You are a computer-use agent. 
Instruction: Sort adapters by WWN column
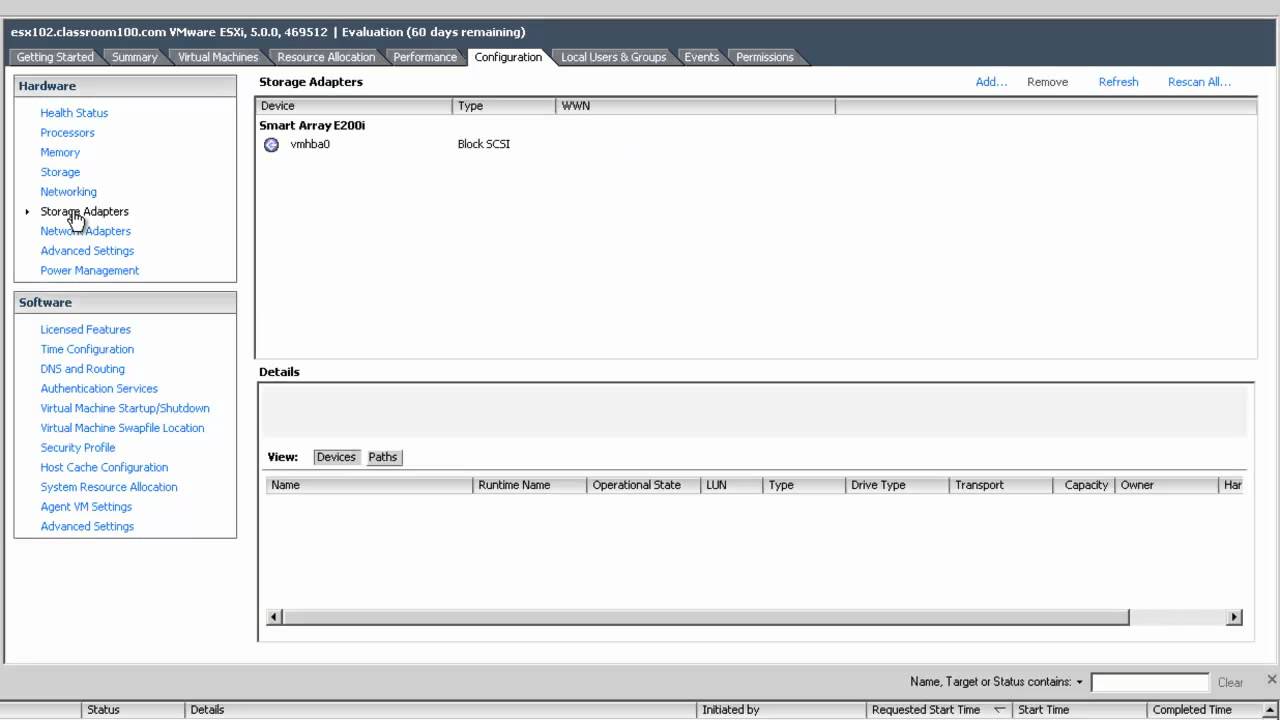(x=695, y=106)
